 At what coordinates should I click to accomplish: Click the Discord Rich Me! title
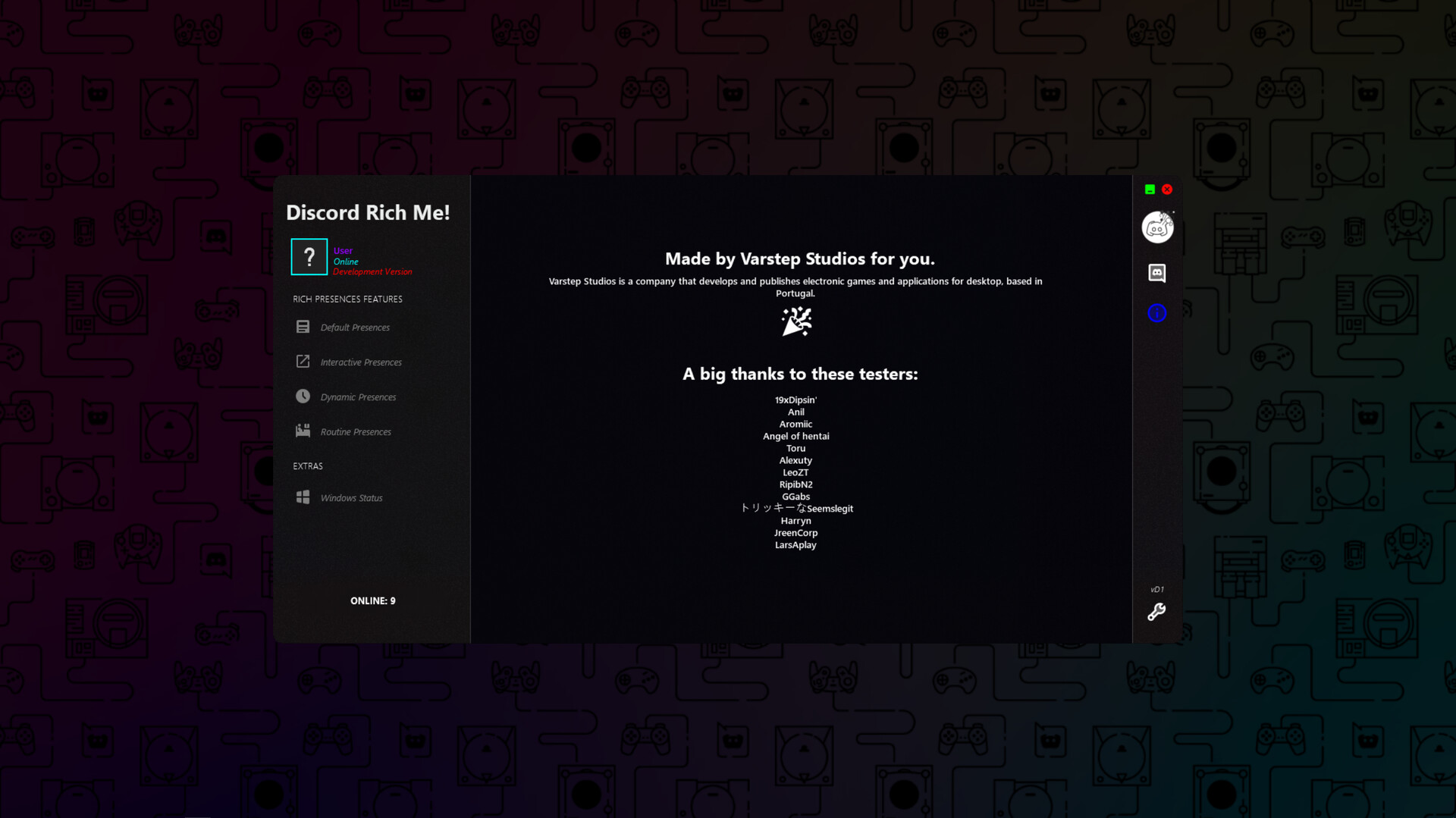(368, 213)
